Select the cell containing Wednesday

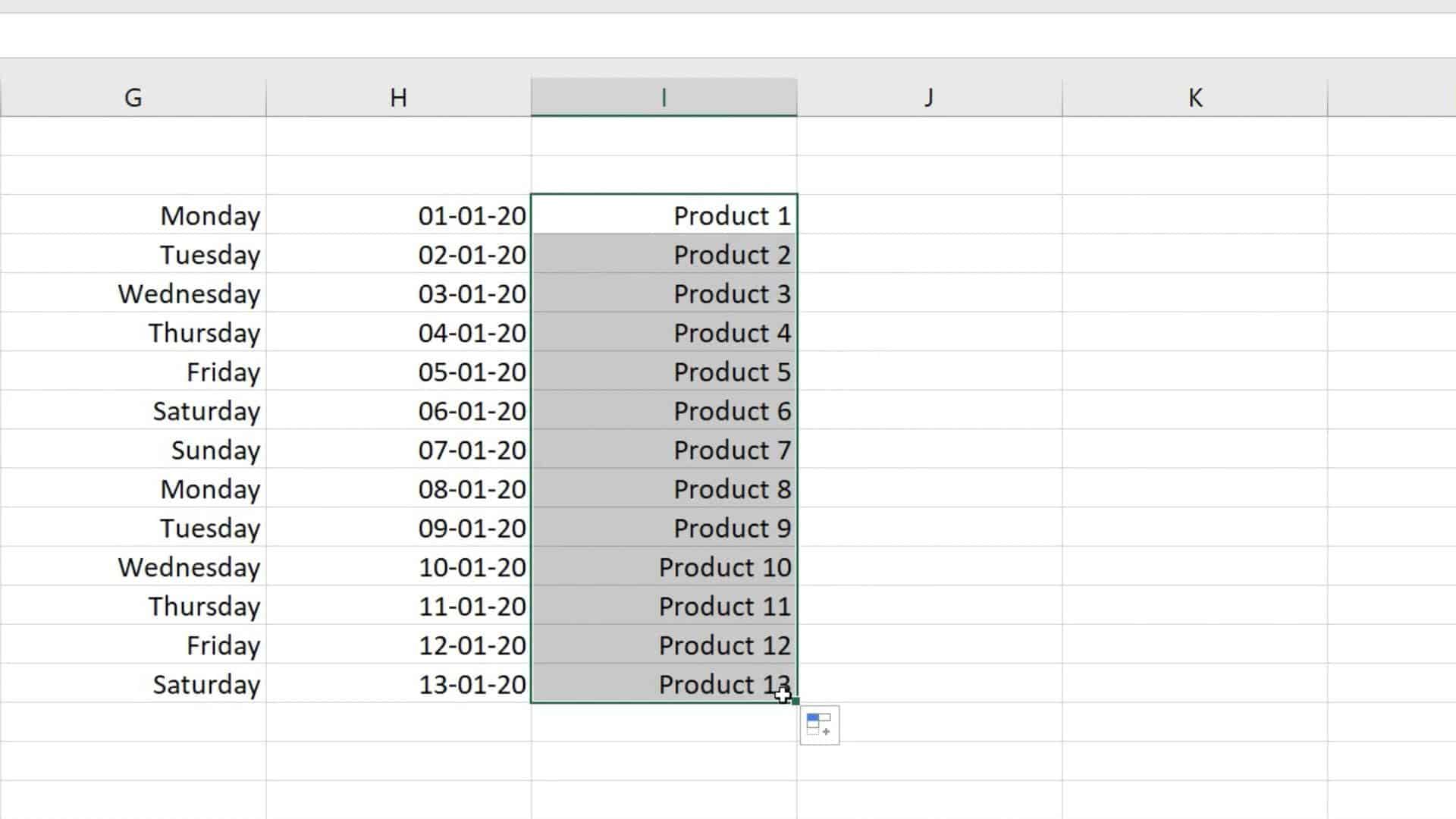[x=190, y=293]
